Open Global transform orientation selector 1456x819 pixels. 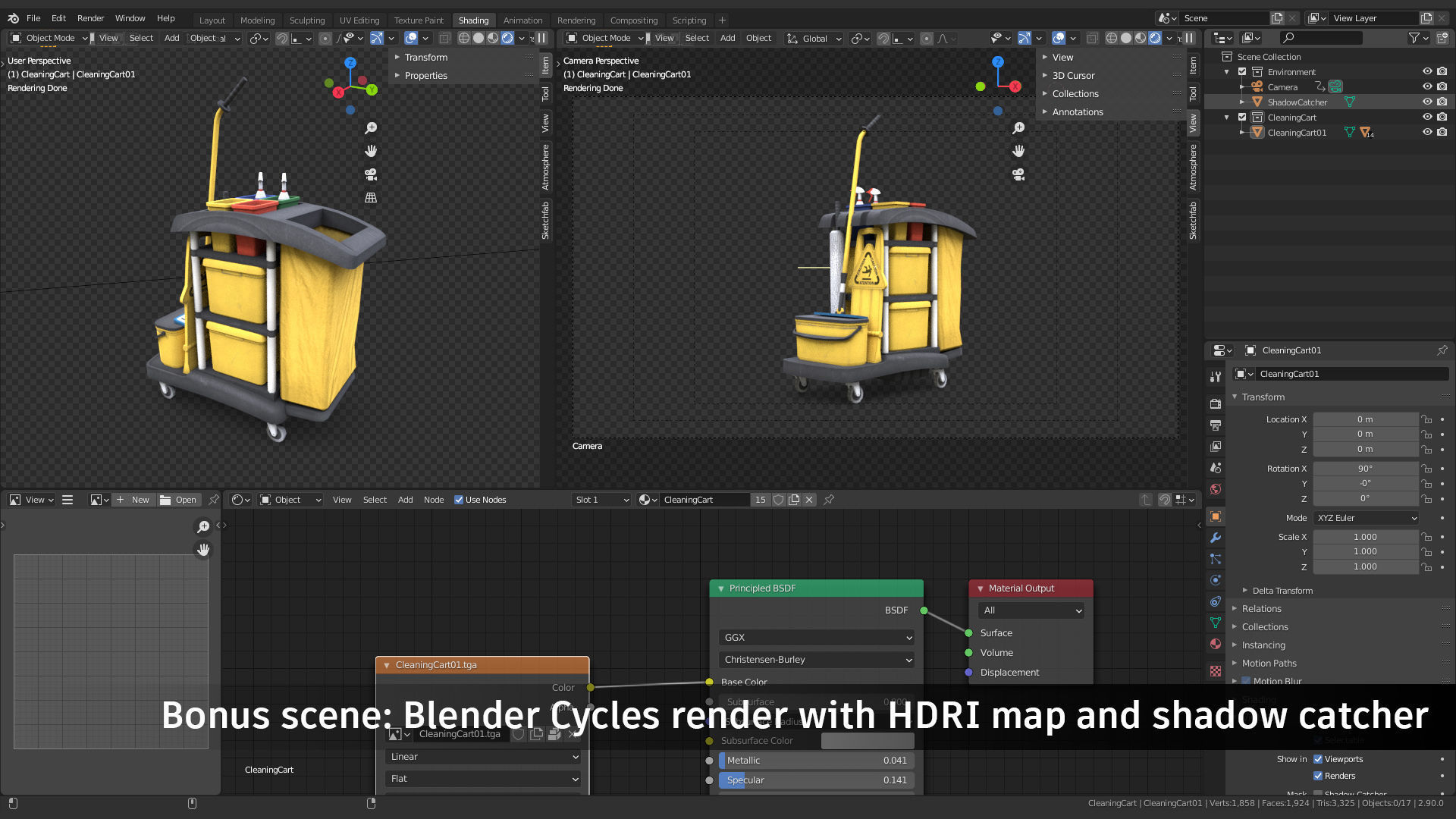[814, 38]
